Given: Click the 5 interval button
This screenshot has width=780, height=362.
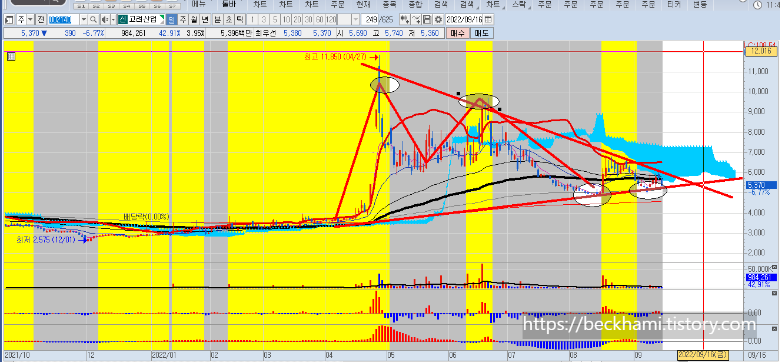Looking at the screenshot, I should pos(275,20).
